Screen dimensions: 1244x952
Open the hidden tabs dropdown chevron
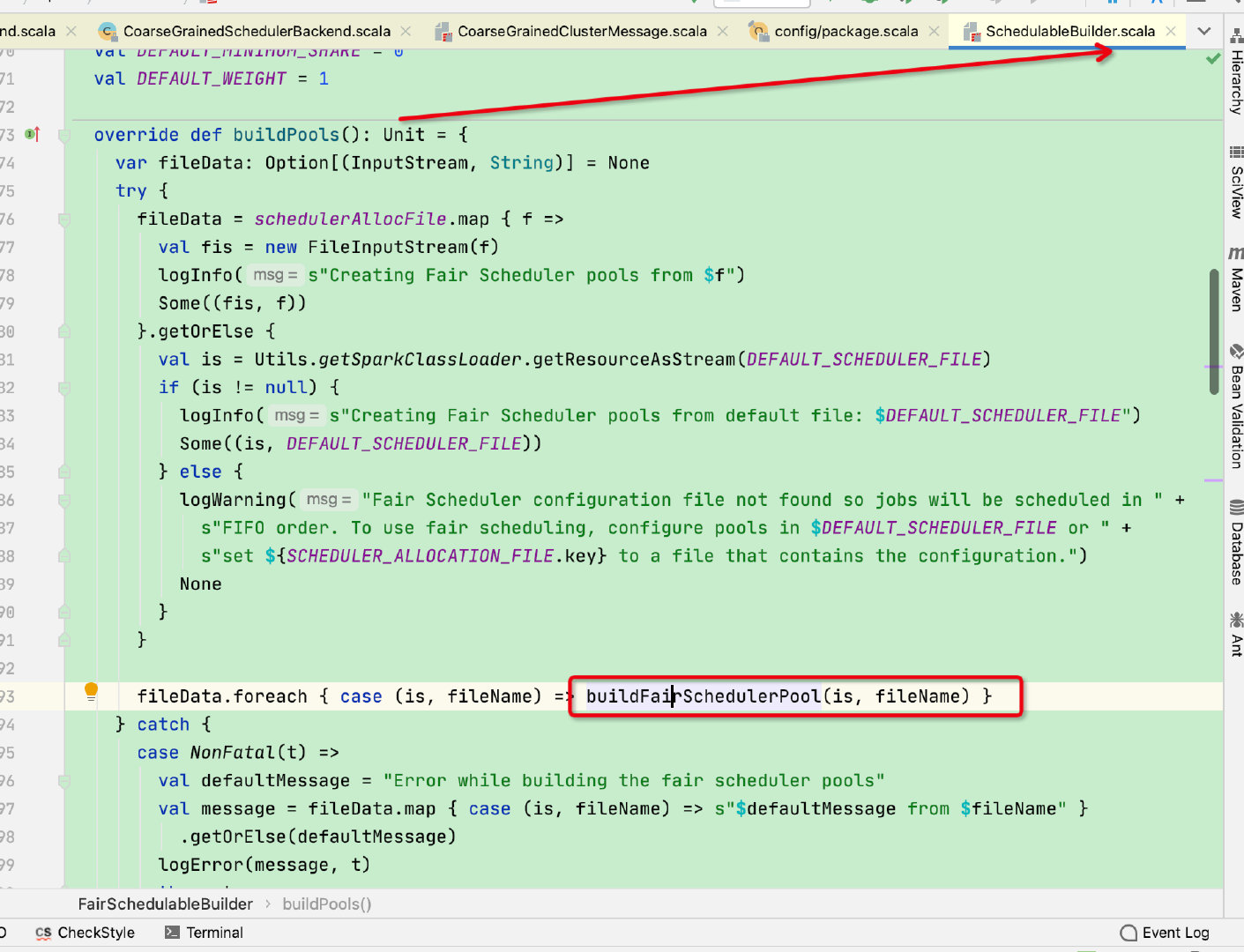pyautogui.click(x=1204, y=31)
